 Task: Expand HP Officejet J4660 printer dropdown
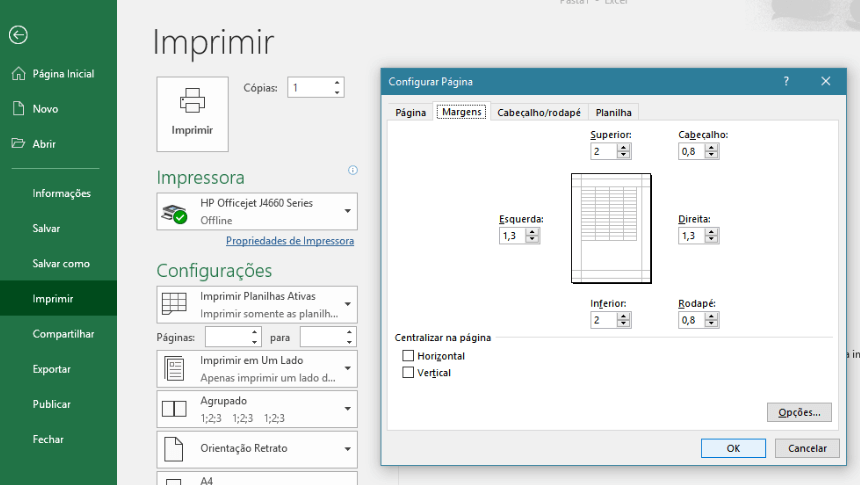point(347,211)
